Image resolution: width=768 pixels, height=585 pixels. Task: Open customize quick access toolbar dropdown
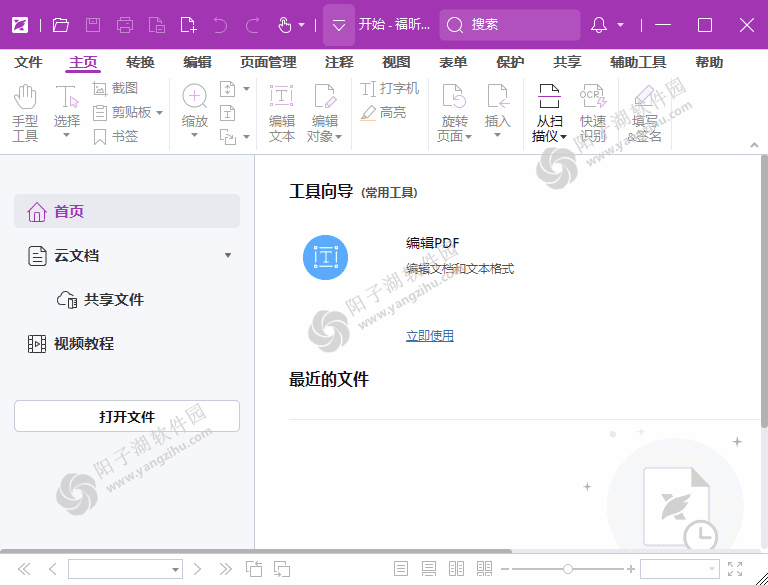click(x=339, y=25)
